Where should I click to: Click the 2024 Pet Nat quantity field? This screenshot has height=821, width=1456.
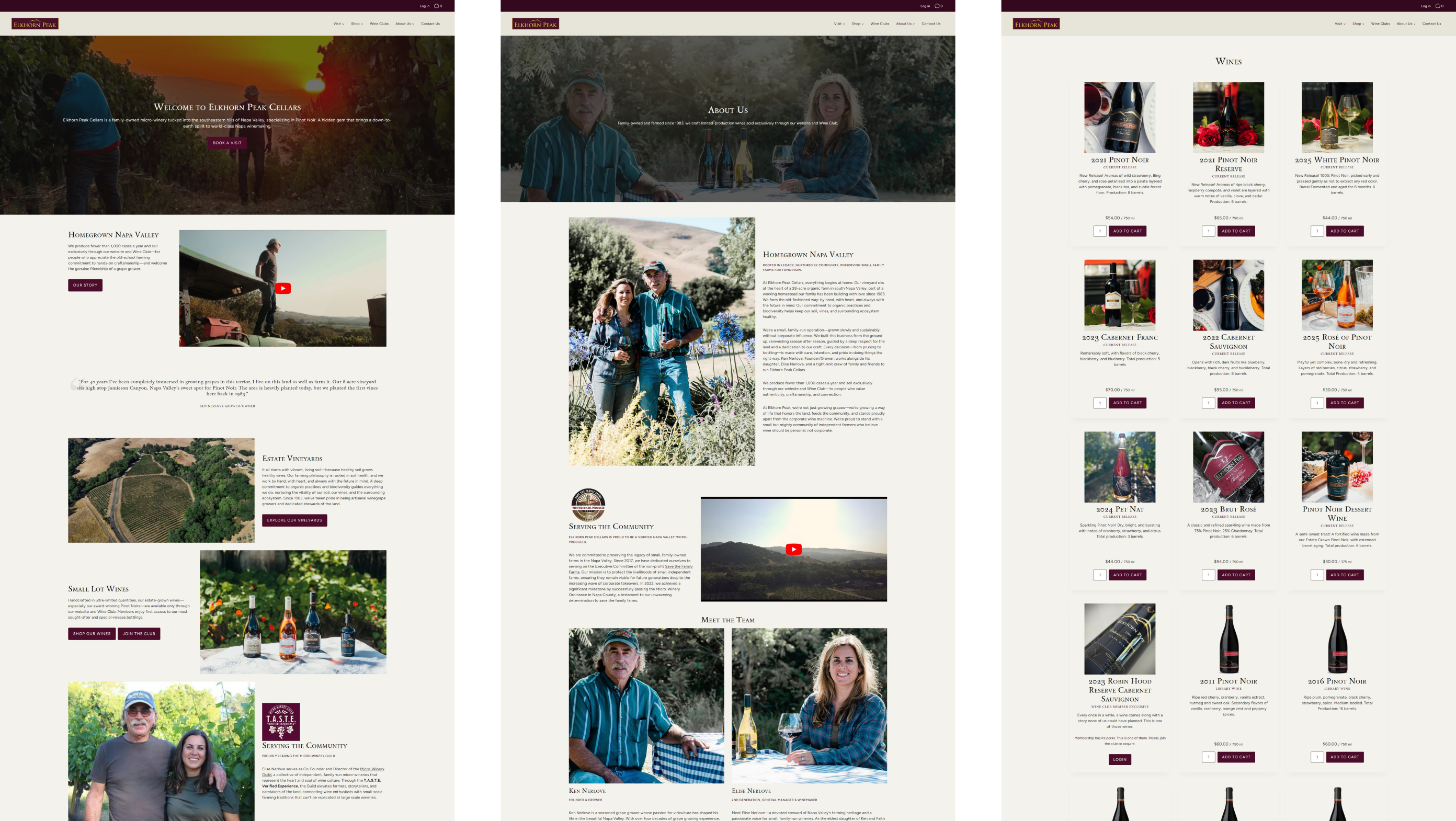(x=1100, y=575)
